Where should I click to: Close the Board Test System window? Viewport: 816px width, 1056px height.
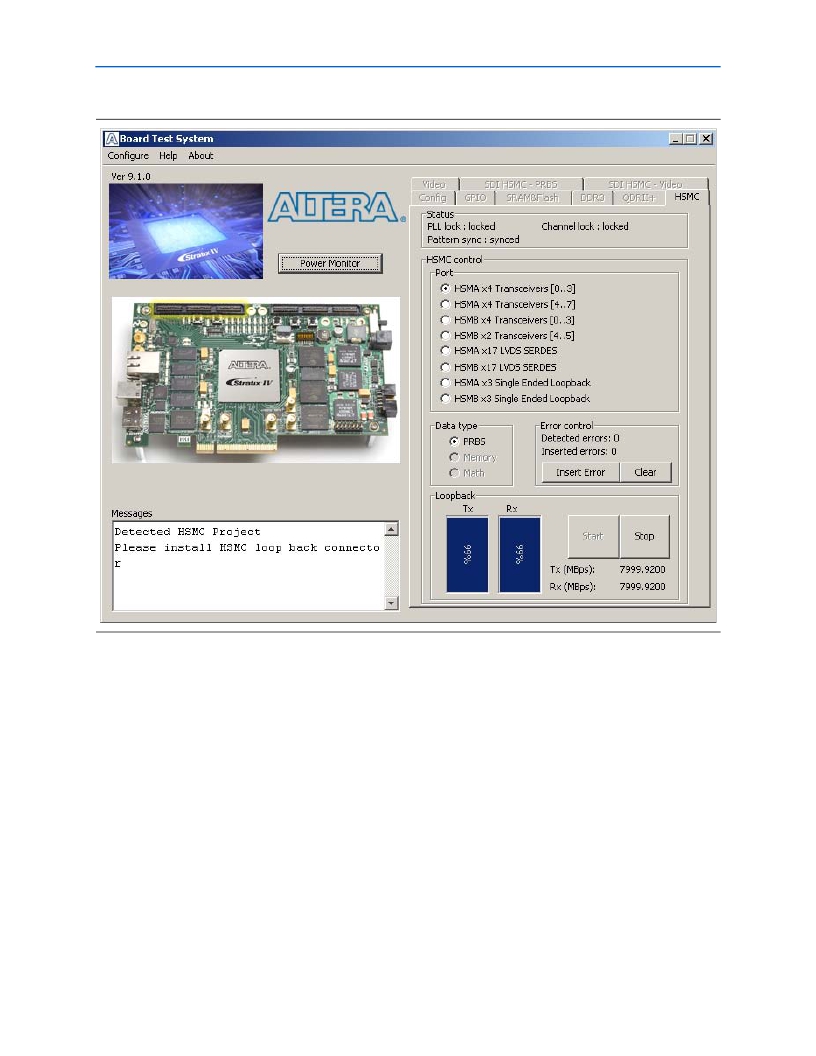706,139
